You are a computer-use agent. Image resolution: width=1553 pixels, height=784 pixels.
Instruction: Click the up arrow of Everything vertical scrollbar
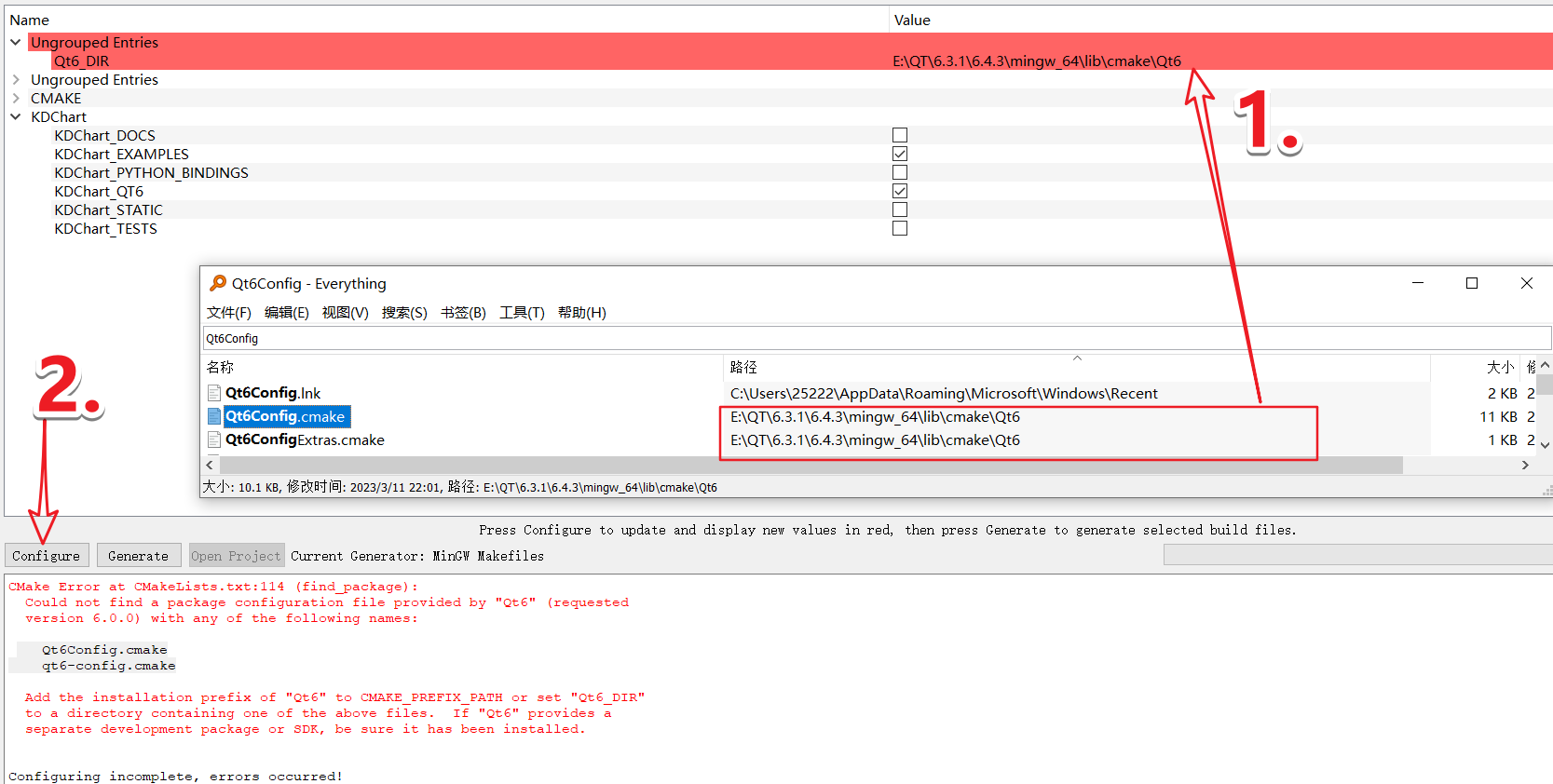coord(1545,365)
